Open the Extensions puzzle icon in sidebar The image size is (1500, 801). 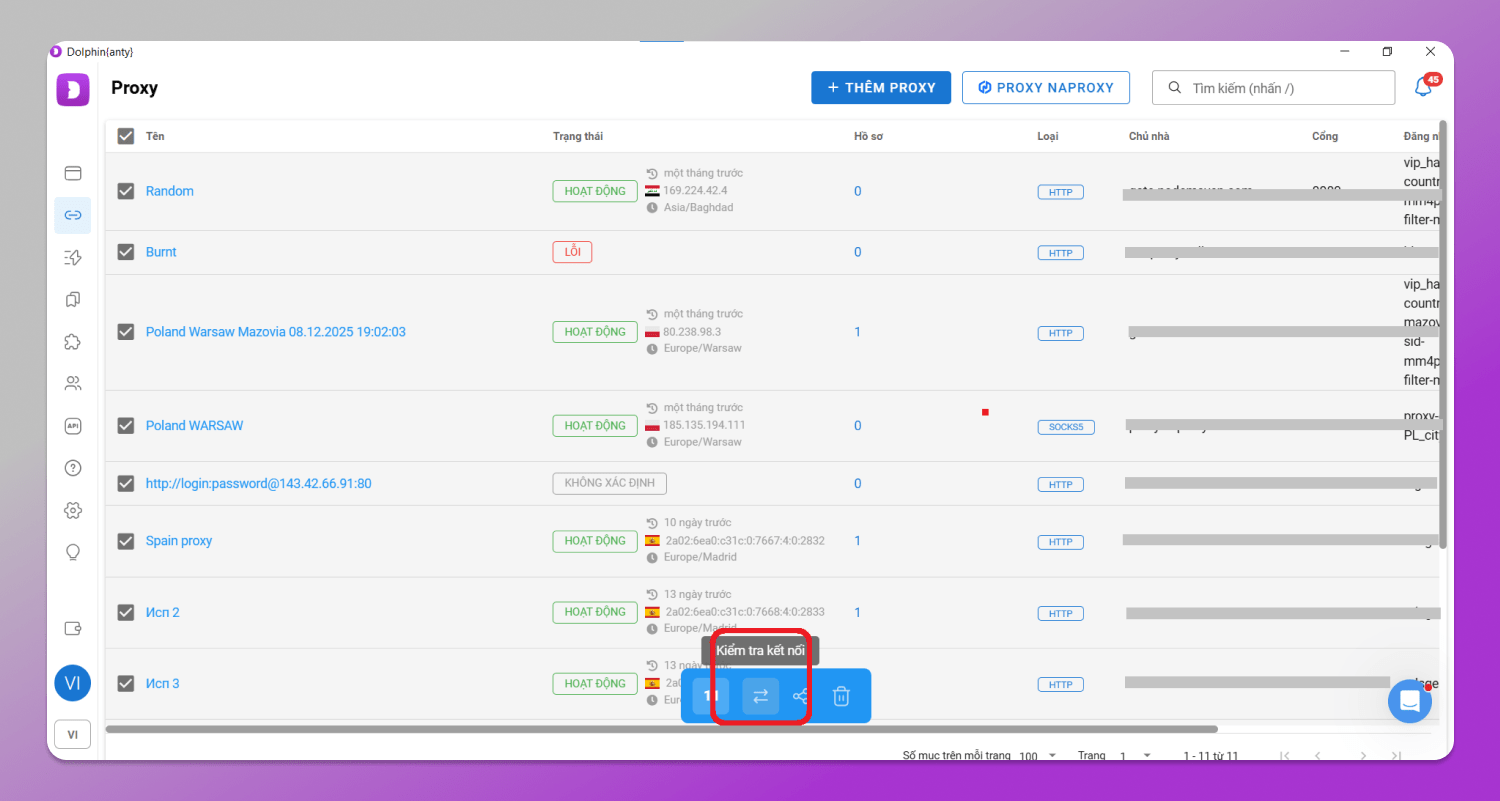click(73, 342)
